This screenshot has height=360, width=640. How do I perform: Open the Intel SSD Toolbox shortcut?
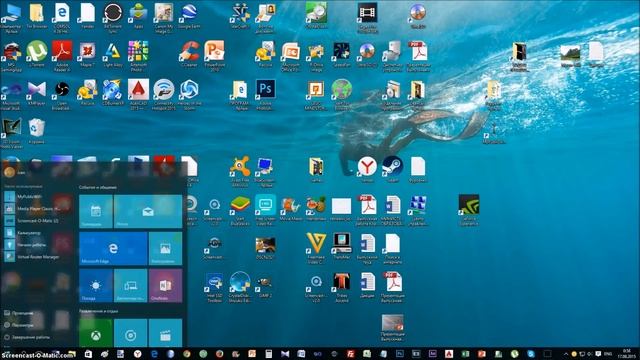coord(214,288)
